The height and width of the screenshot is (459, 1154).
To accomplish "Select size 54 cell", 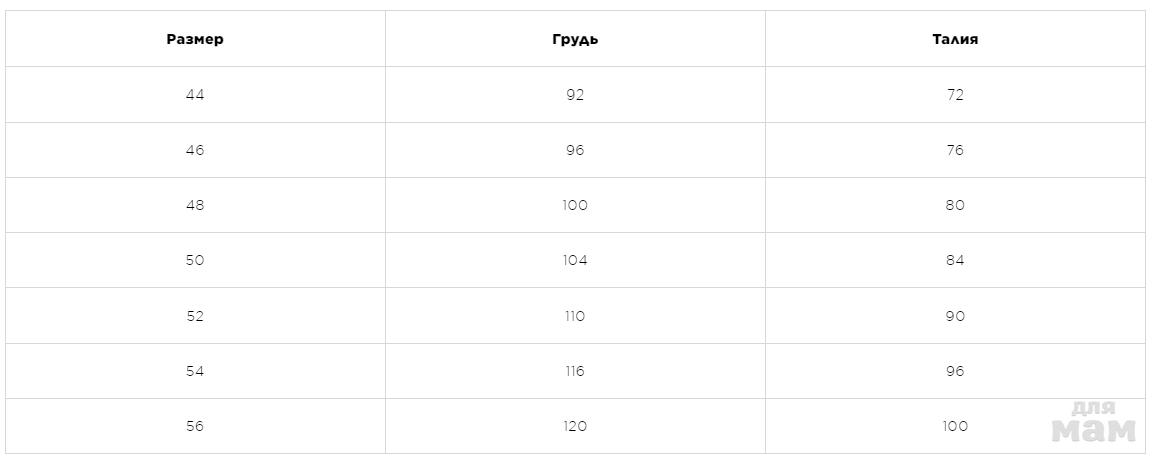I will point(195,371).
